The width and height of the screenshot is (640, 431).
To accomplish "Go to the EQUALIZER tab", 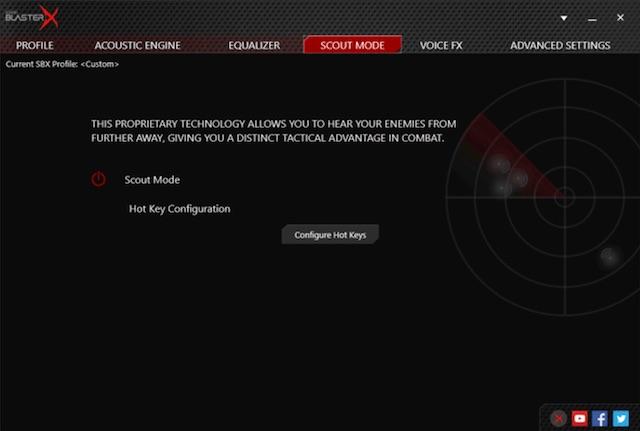I will click(x=254, y=45).
